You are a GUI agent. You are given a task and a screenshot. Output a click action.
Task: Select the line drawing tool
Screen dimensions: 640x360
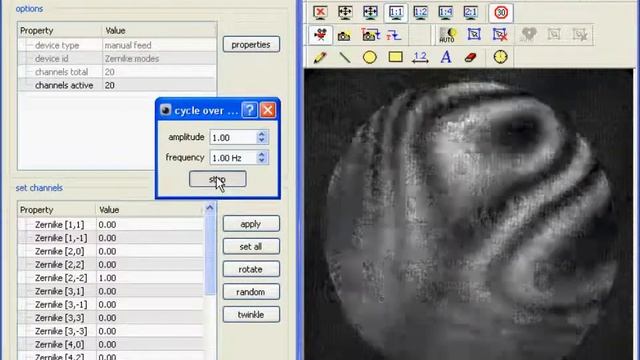(x=345, y=57)
